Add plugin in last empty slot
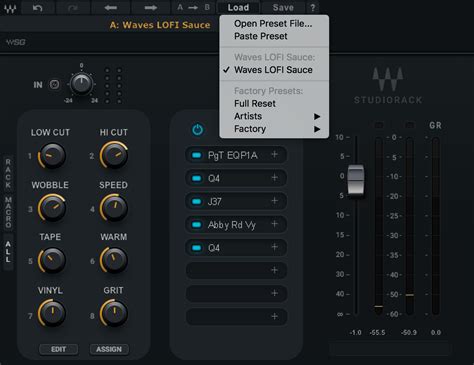 point(275,316)
